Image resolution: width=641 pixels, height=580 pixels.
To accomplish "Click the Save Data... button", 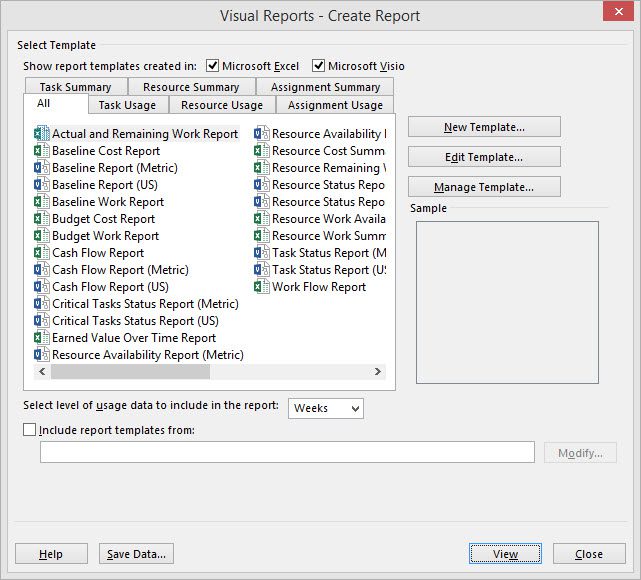I will pos(136,554).
